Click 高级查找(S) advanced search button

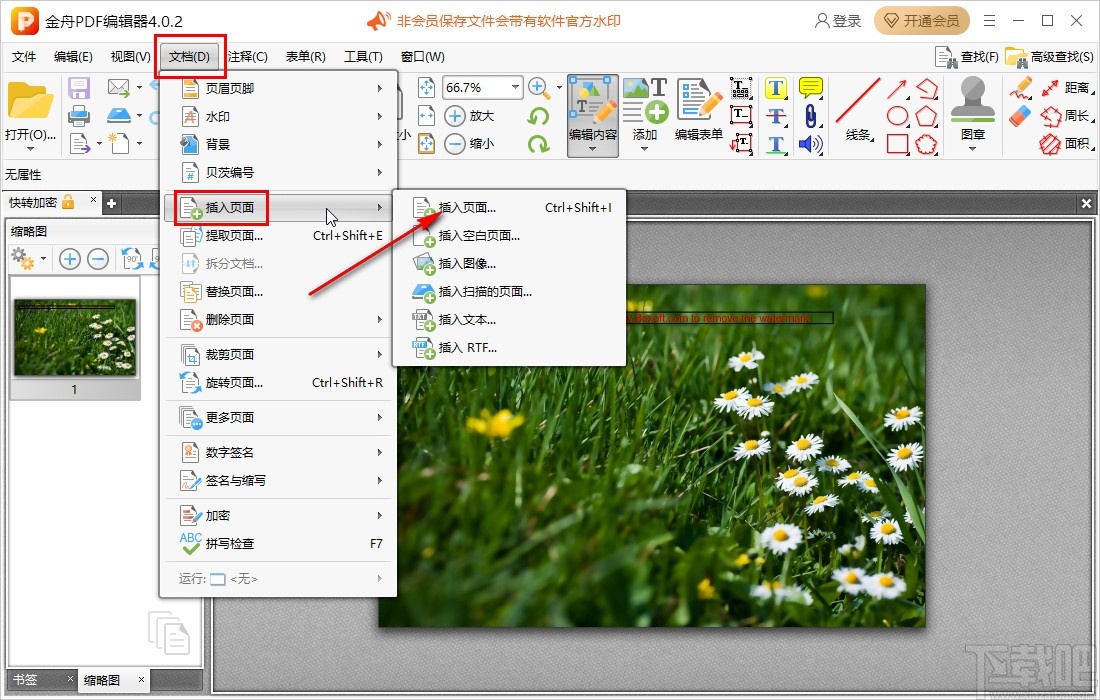click(x=1049, y=57)
